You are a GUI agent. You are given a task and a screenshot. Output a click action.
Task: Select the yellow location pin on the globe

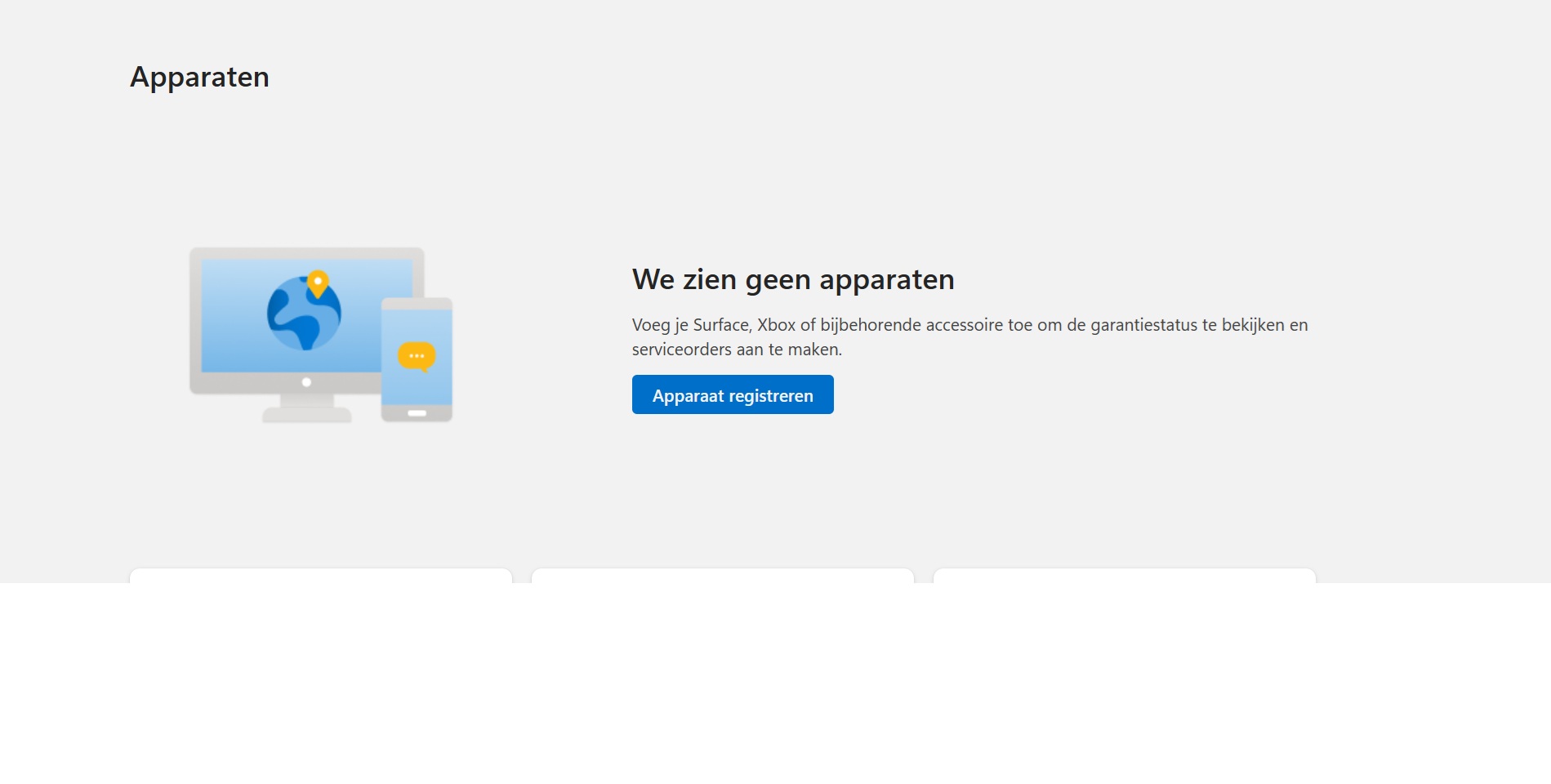[x=319, y=282]
